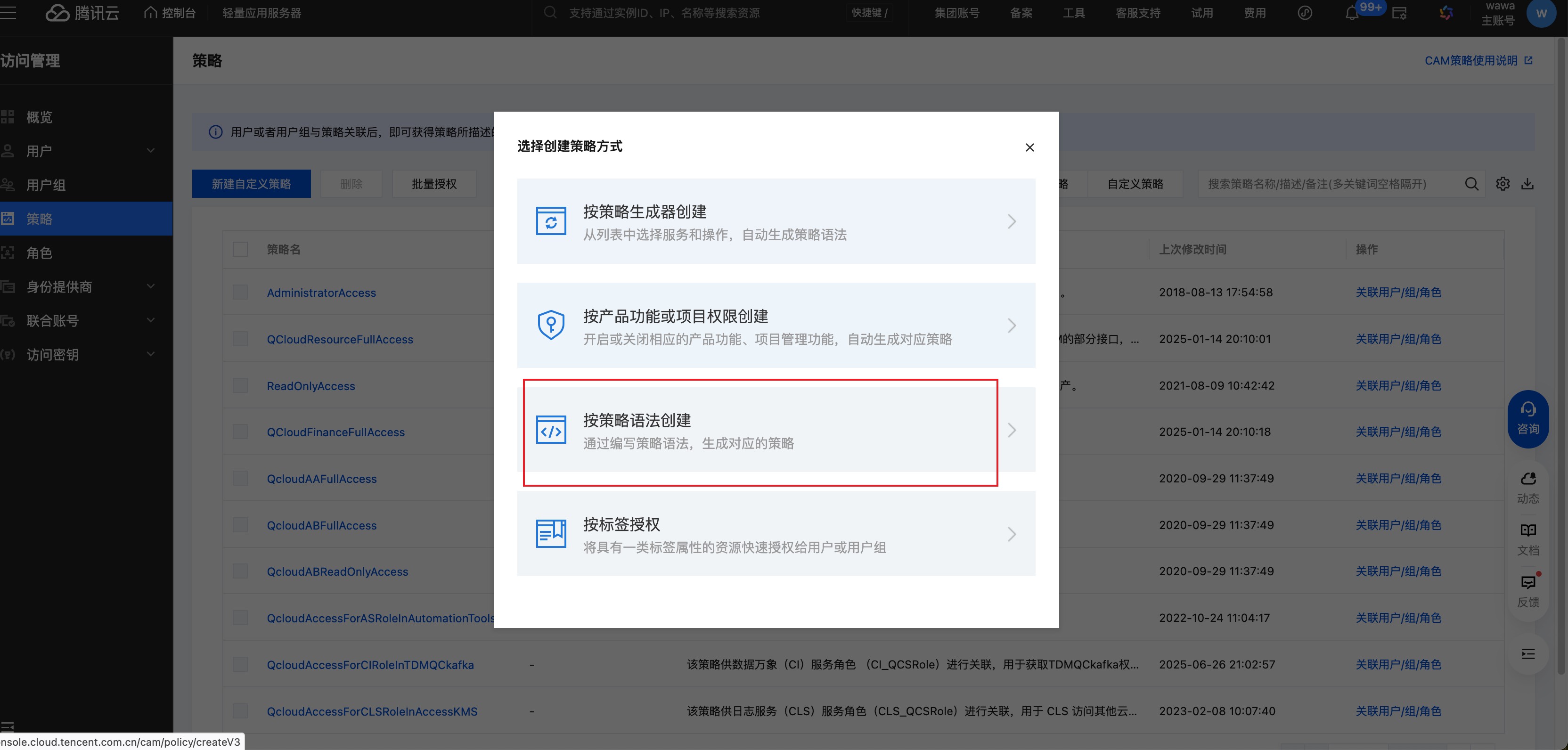Expand the 身份提供商 sidebar submenu arrow
The height and width of the screenshot is (750, 1568).
[150, 286]
